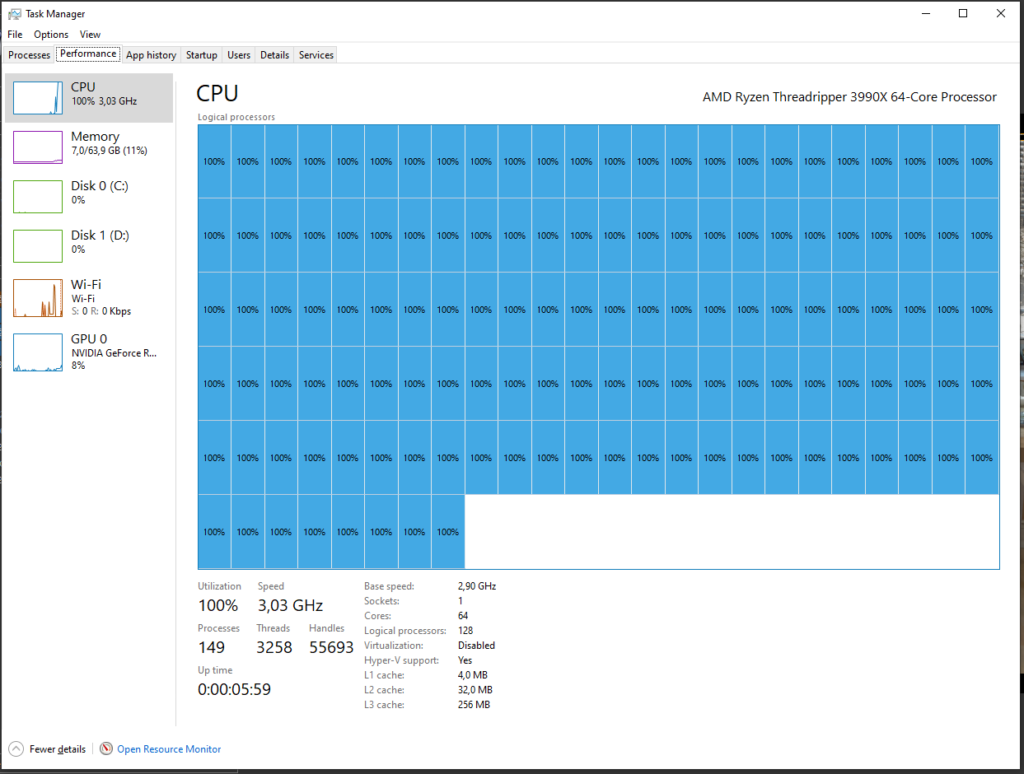The height and width of the screenshot is (774, 1024).
Task: Select the CPU usage graph thumbnail
Action: point(37,97)
